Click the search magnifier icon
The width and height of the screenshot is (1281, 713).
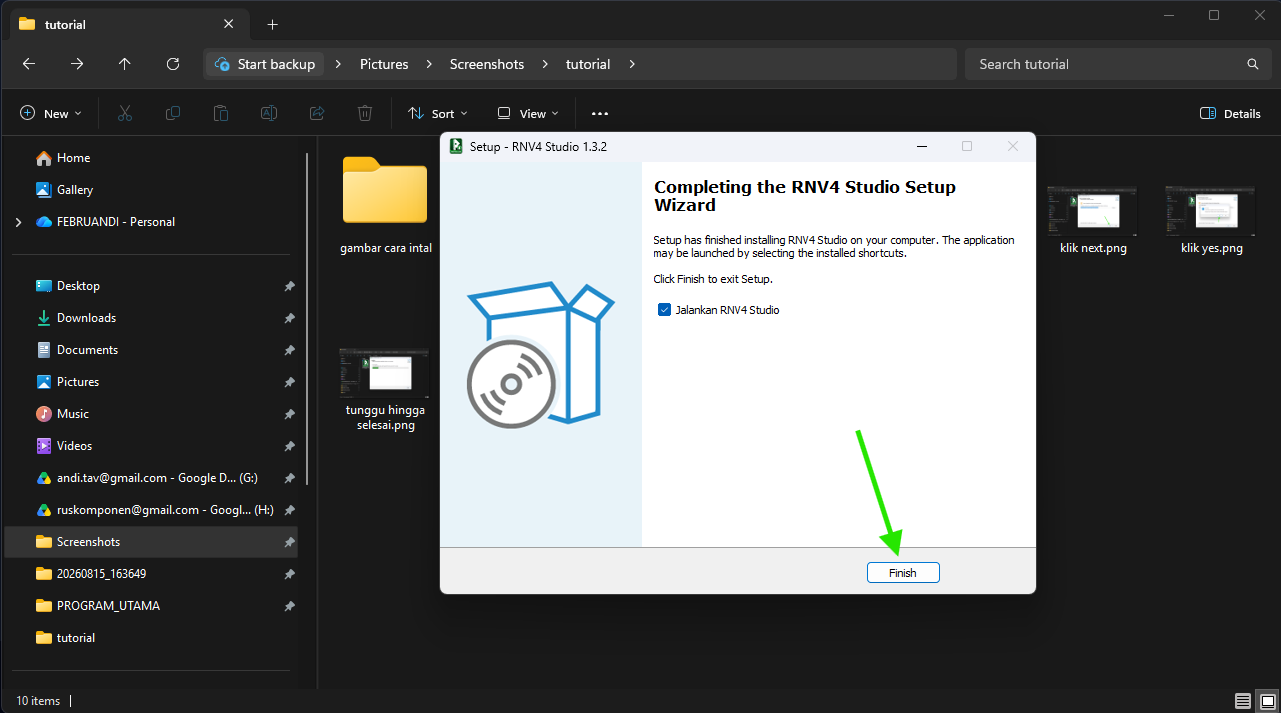(x=1252, y=64)
